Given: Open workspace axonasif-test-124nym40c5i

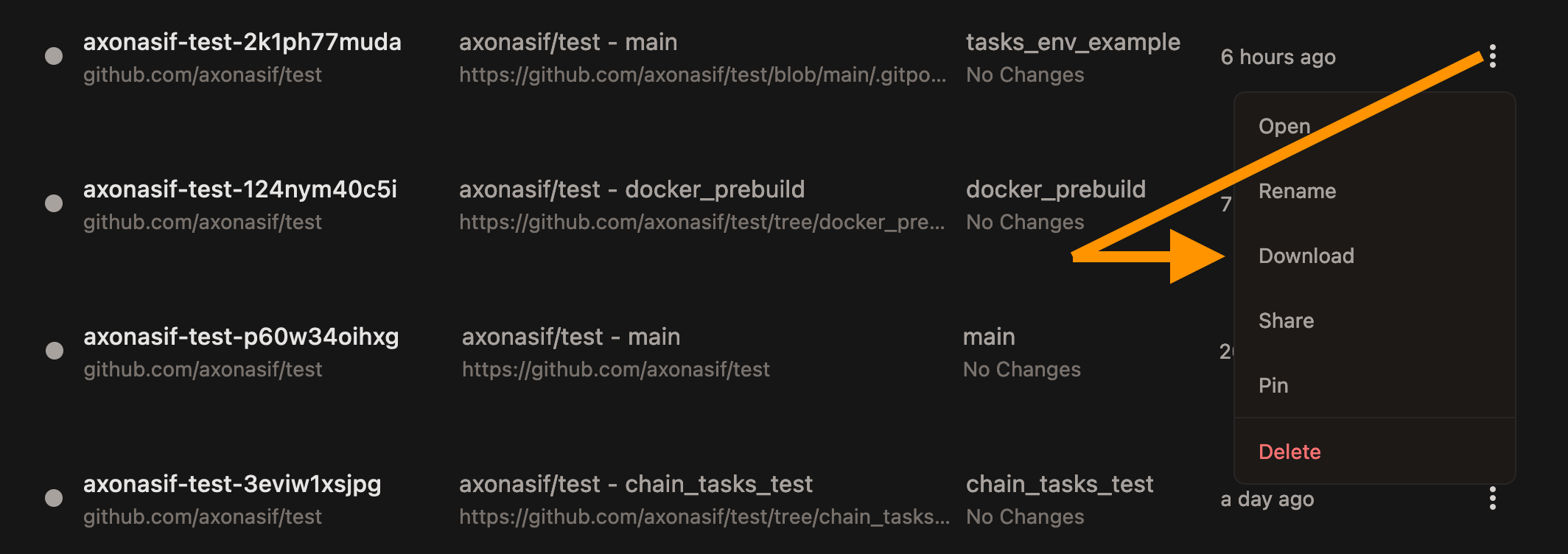Looking at the screenshot, I should (x=241, y=189).
